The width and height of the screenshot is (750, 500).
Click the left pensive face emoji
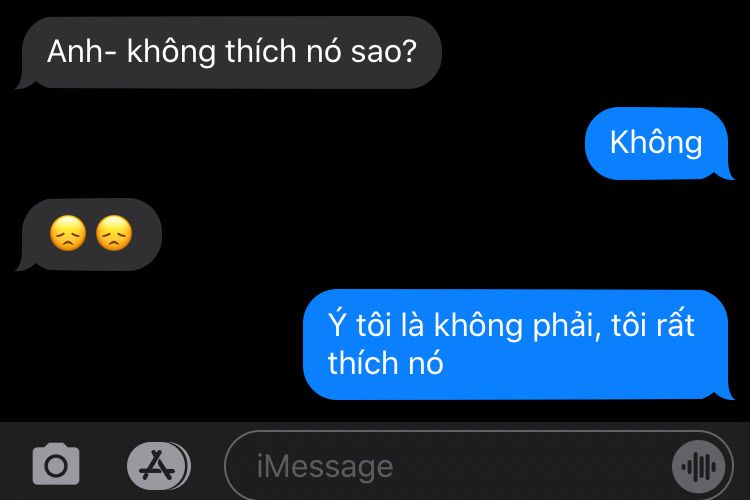pos(68,233)
